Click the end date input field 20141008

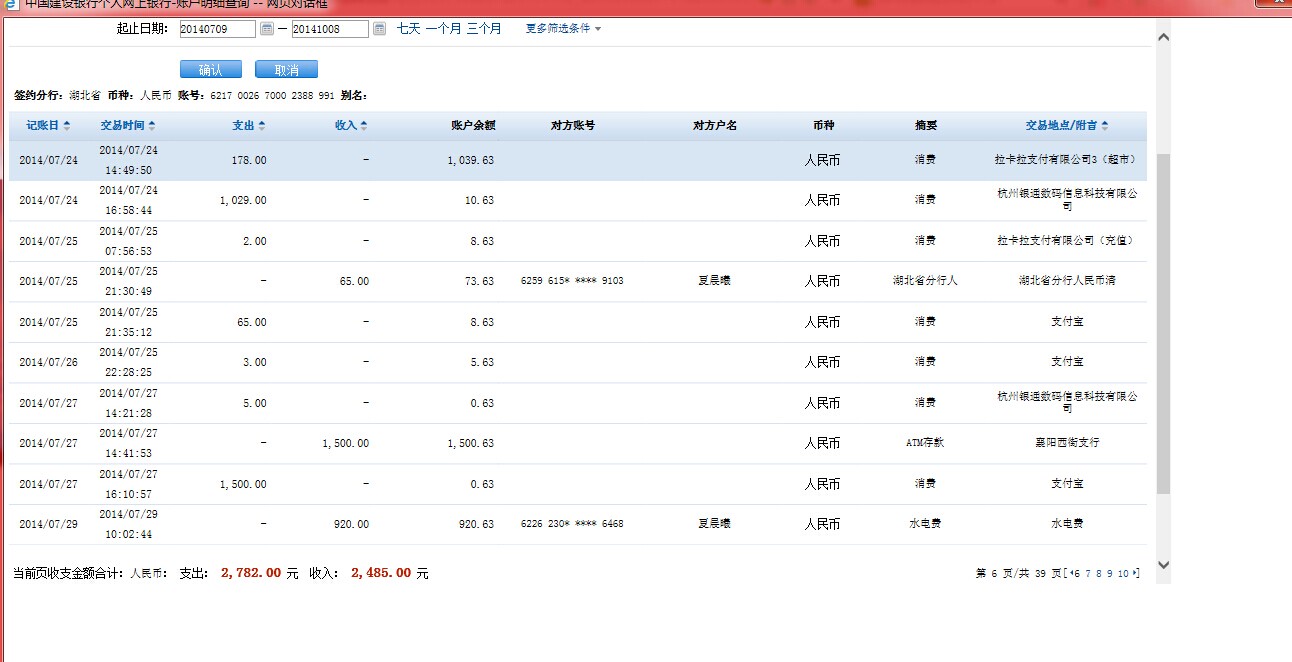[329, 29]
